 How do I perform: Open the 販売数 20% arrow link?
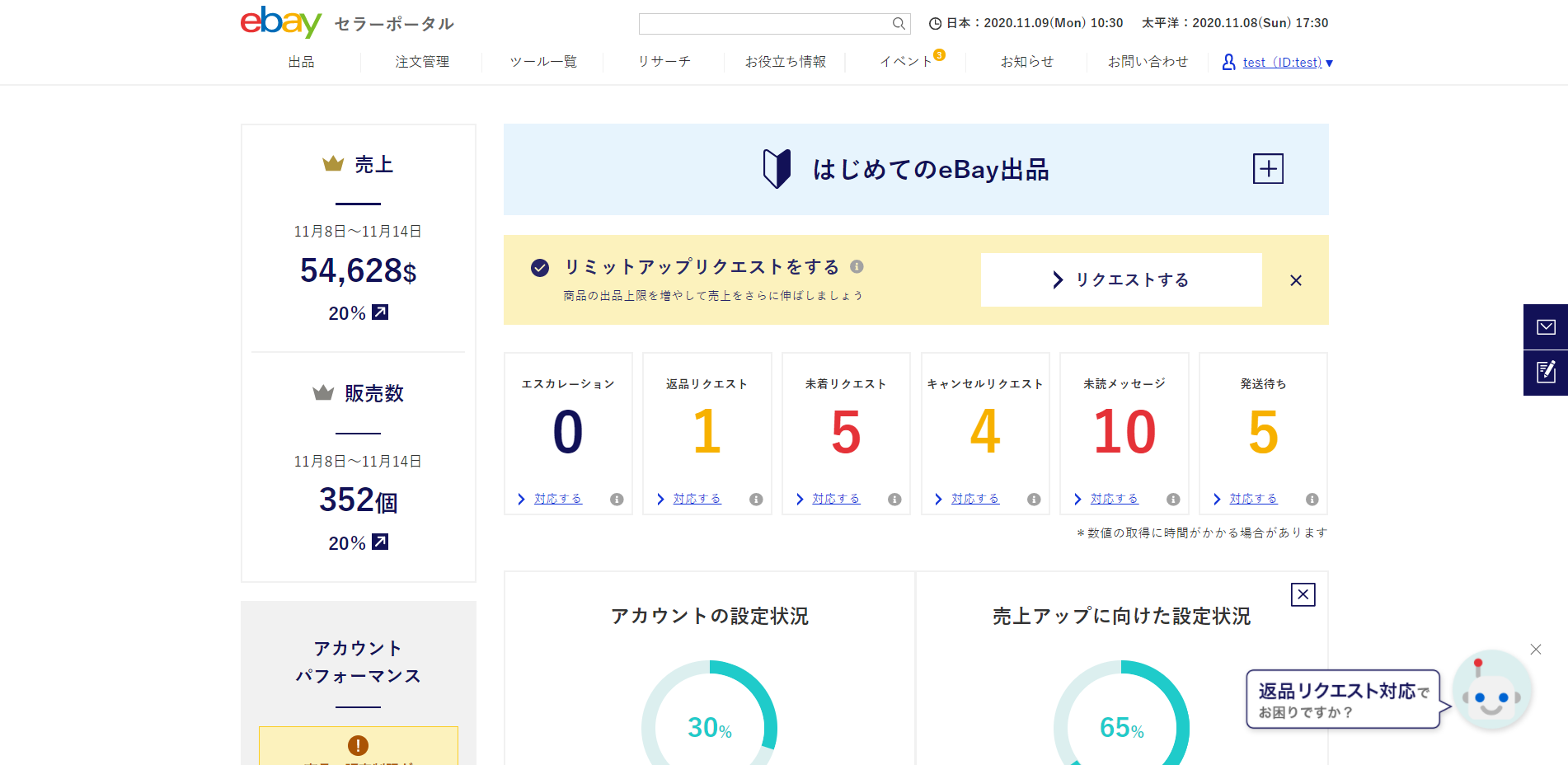pyautogui.click(x=380, y=542)
